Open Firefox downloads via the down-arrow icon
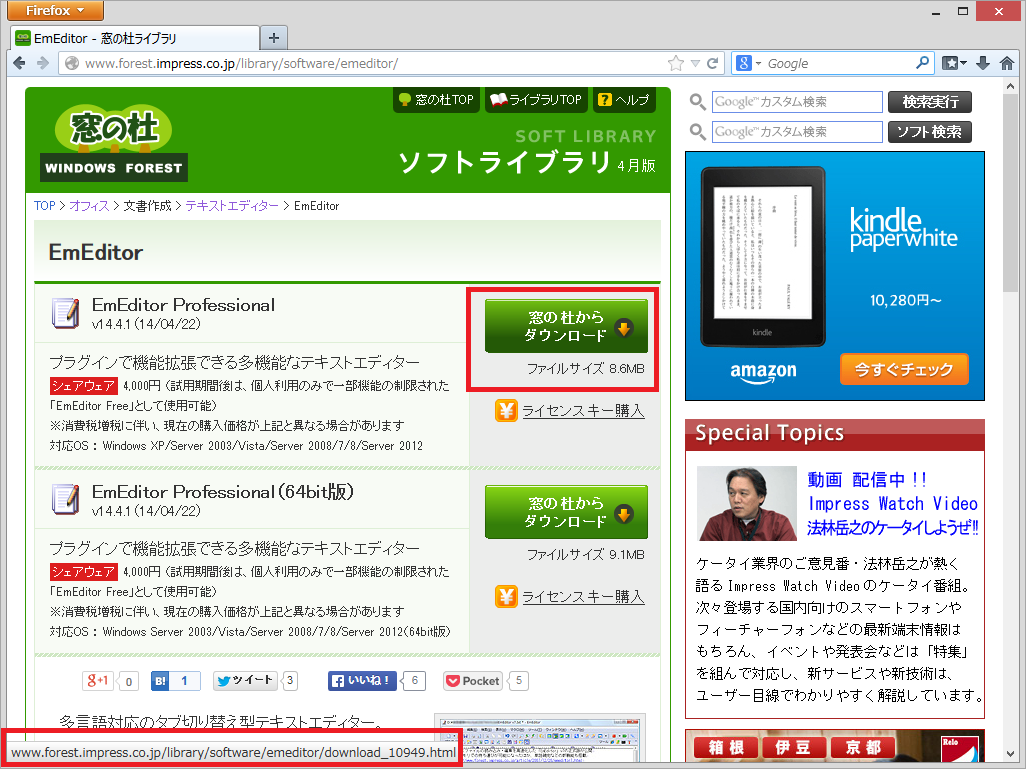The width and height of the screenshot is (1026, 769). tap(984, 62)
